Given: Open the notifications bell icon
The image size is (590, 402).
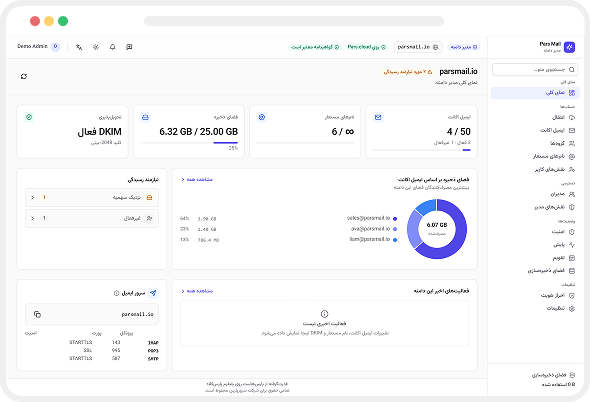Looking at the screenshot, I should [113, 47].
